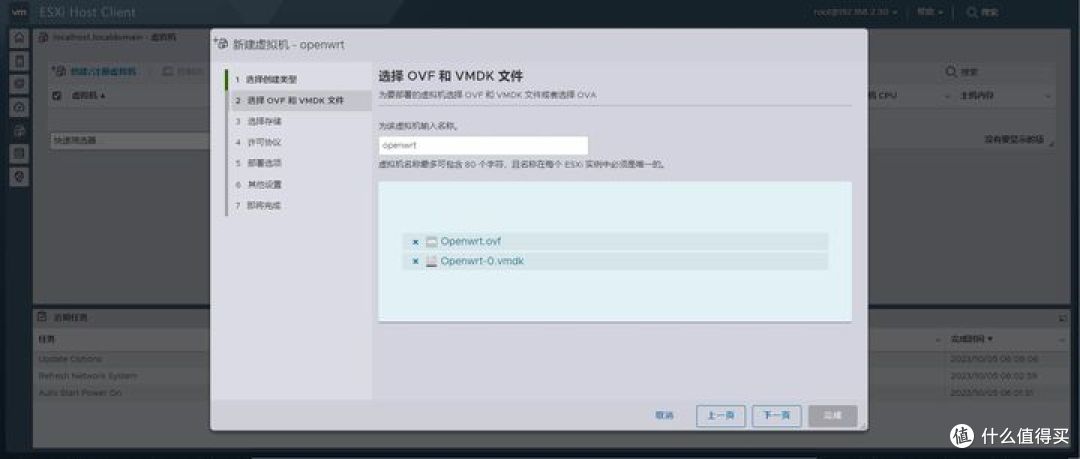Click the Openwrt-0.vmdk disk icon
Screen dimensions: 1080x459
tap(432, 261)
